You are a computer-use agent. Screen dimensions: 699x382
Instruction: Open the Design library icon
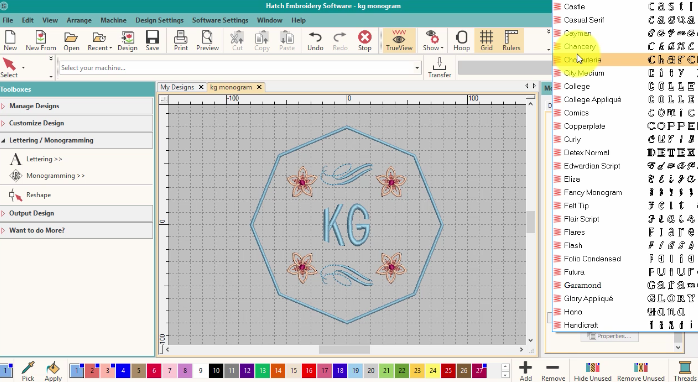click(127, 40)
